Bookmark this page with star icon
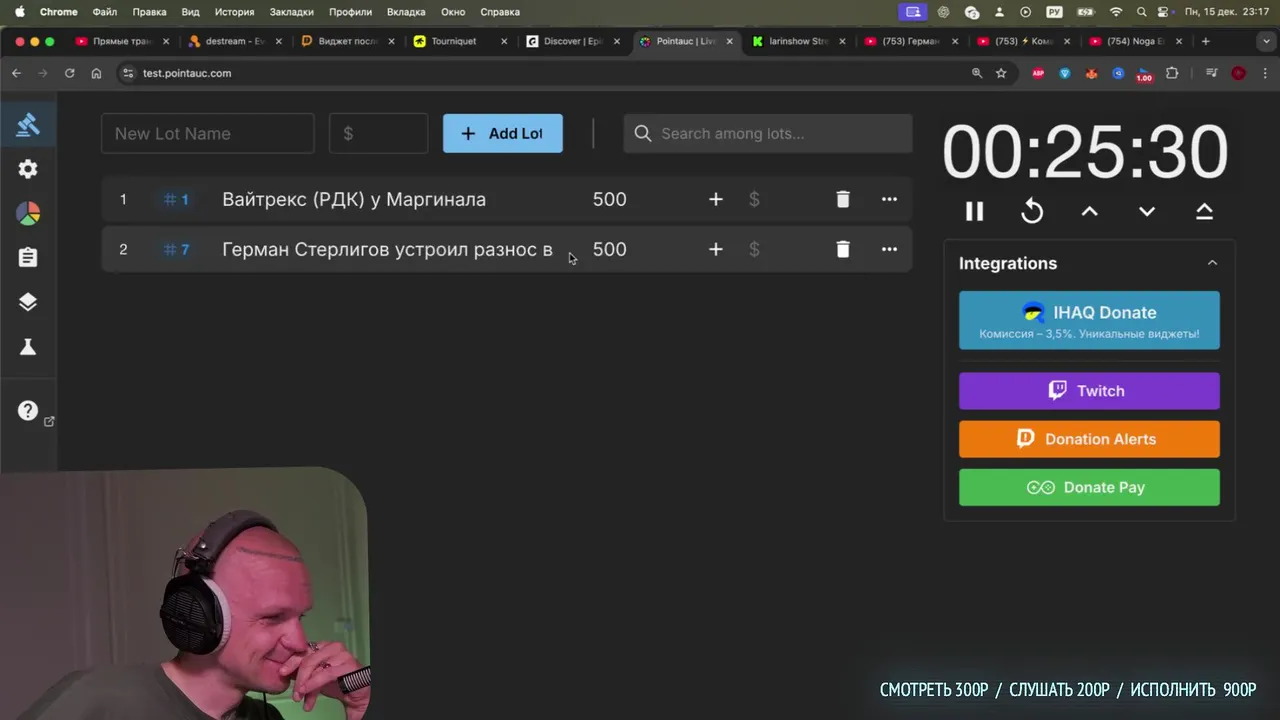This screenshot has height=720, width=1280. point(1001,73)
